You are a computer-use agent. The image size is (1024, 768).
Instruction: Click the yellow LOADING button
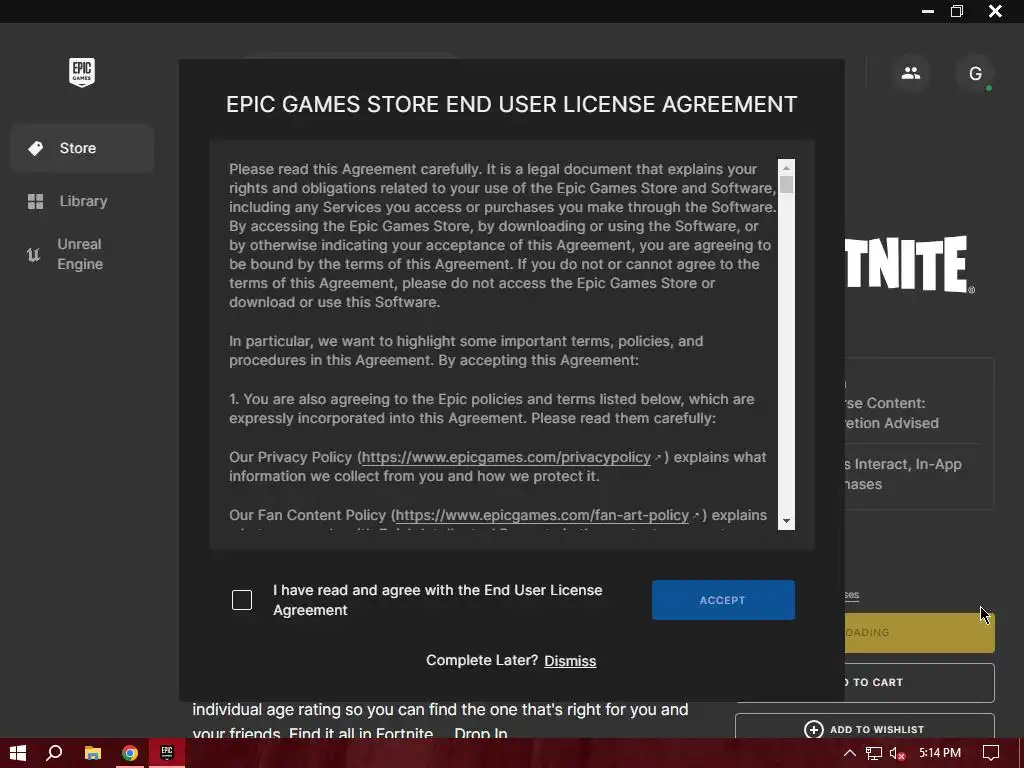click(x=920, y=632)
